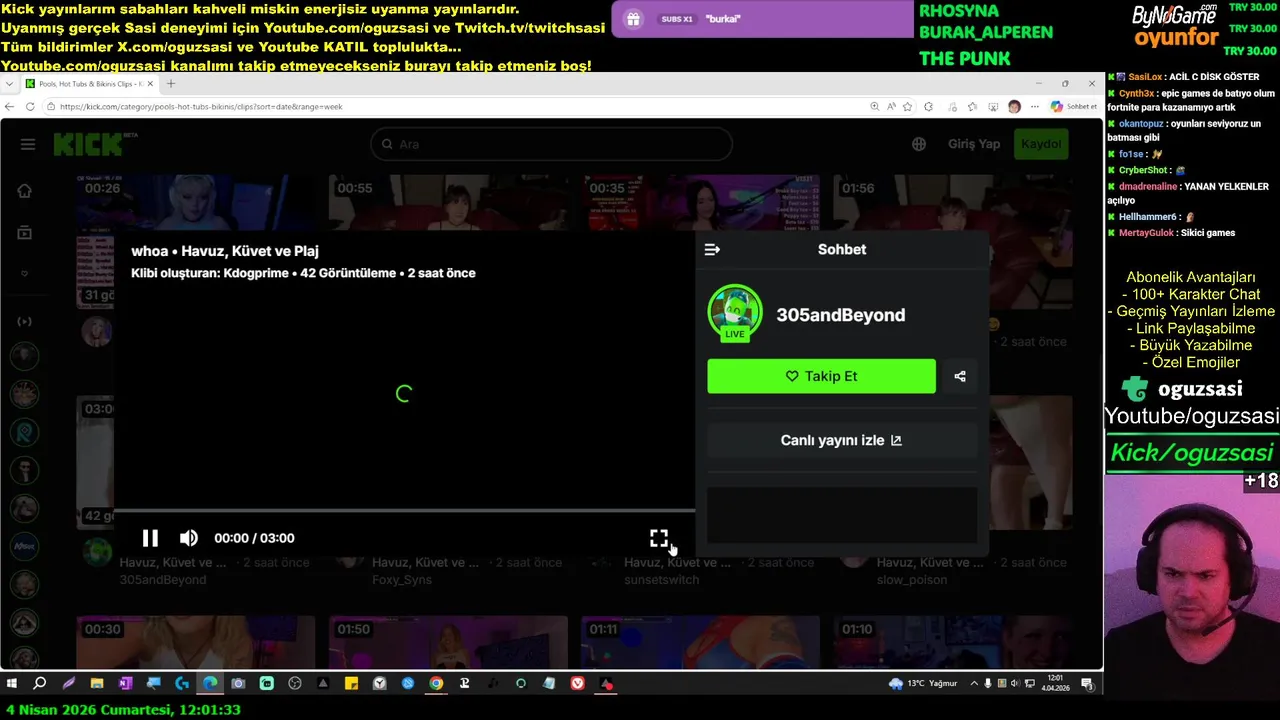Click the kick.com URL address bar
Viewport: 1280px width, 720px height.
455,106
